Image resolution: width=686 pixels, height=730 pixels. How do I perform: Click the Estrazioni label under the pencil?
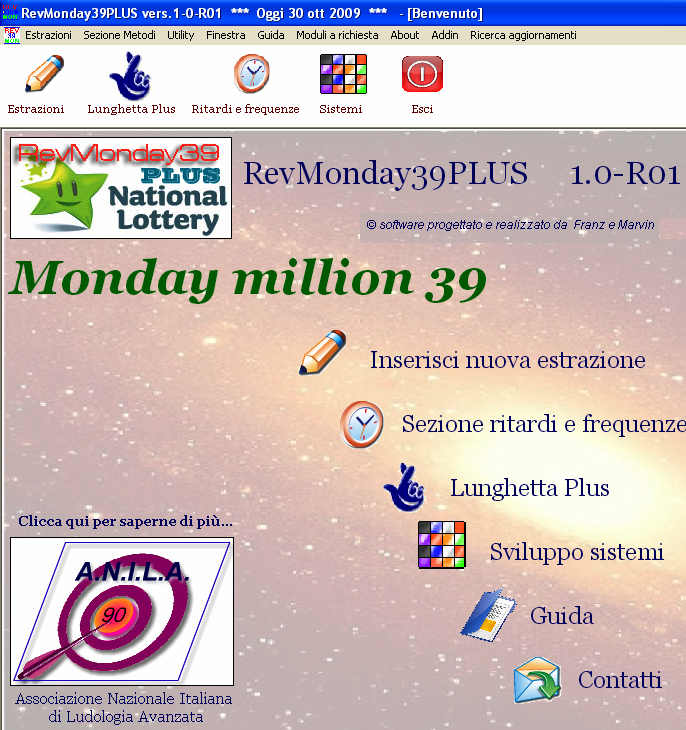point(36,109)
